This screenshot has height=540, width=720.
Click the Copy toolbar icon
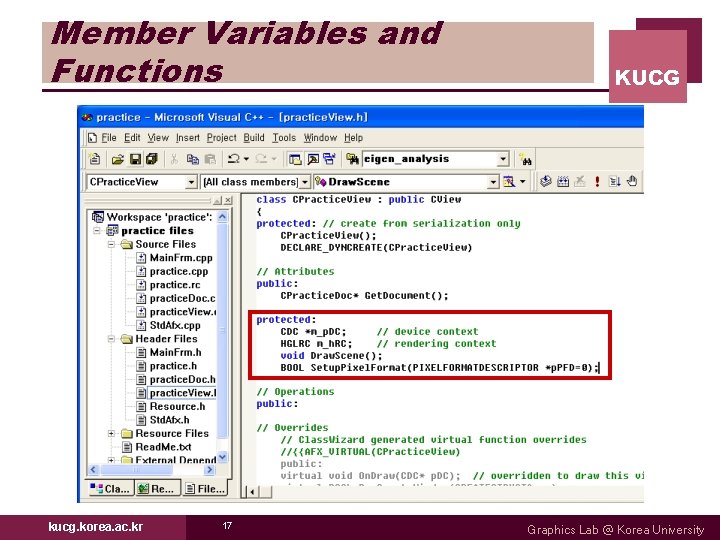[192, 159]
